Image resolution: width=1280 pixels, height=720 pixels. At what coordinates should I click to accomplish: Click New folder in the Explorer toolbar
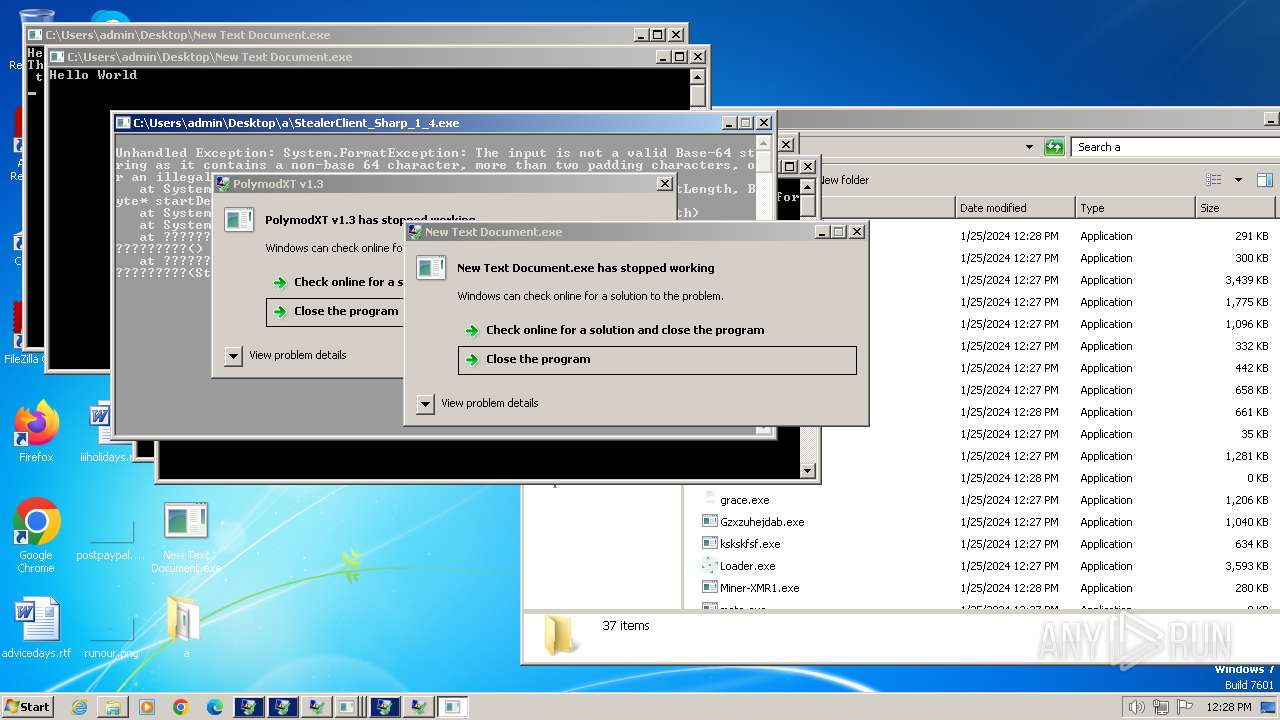pos(844,180)
